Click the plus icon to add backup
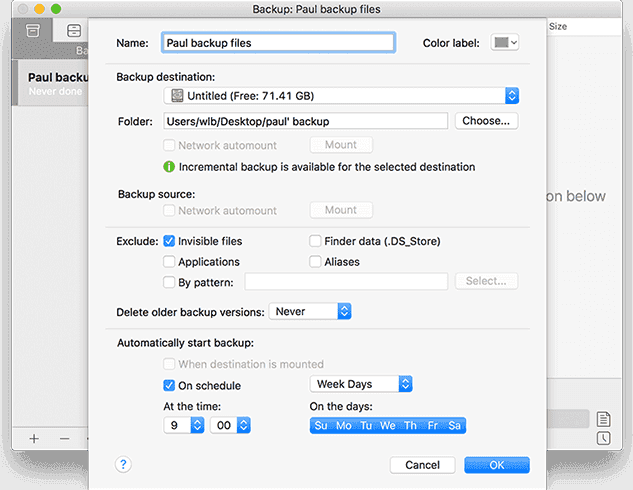 [x=34, y=438]
